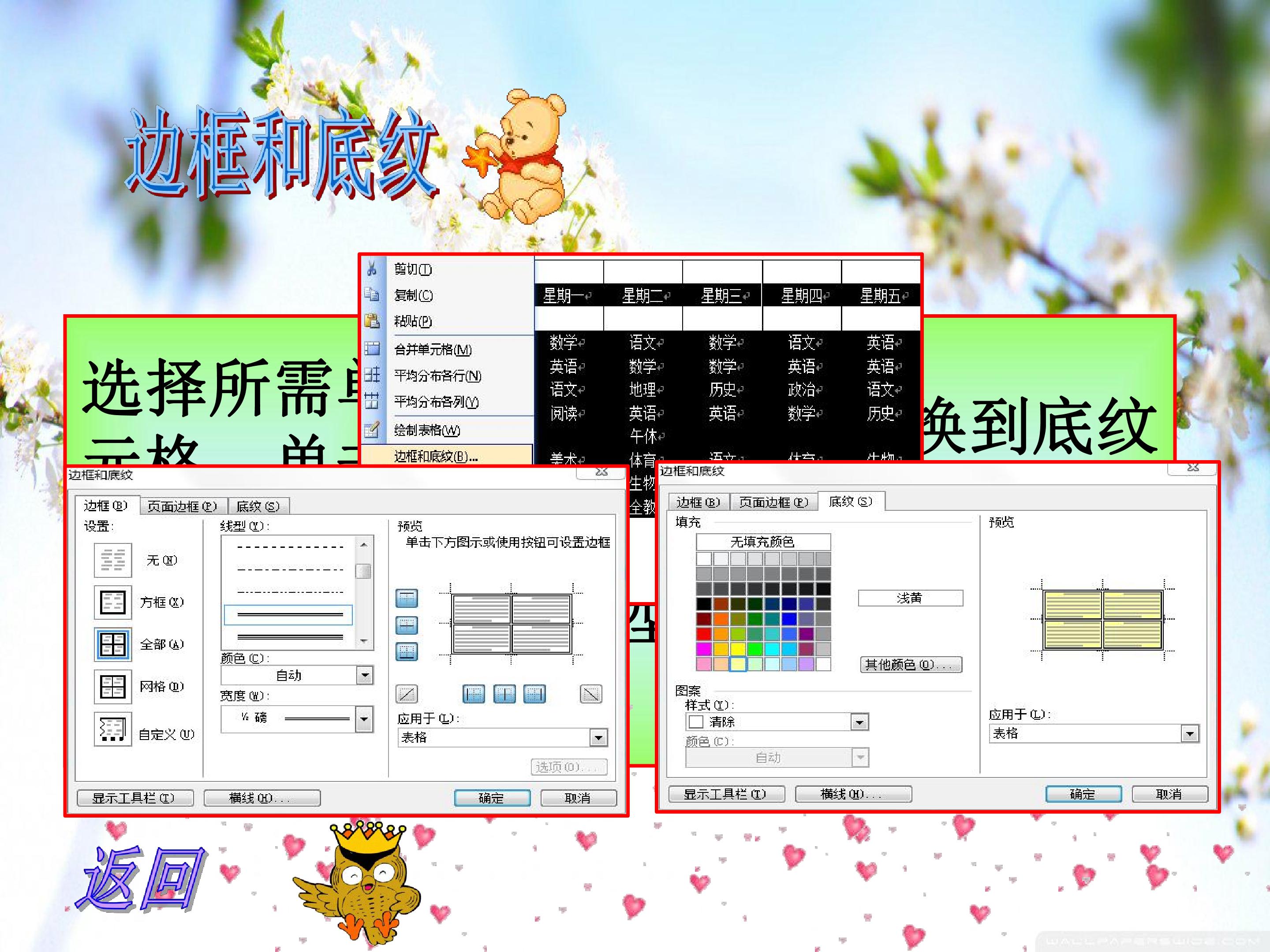1270x952 pixels.
Task: Click 取消 in right Shading dialog
Action: pyautogui.click(x=1169, y=794)
